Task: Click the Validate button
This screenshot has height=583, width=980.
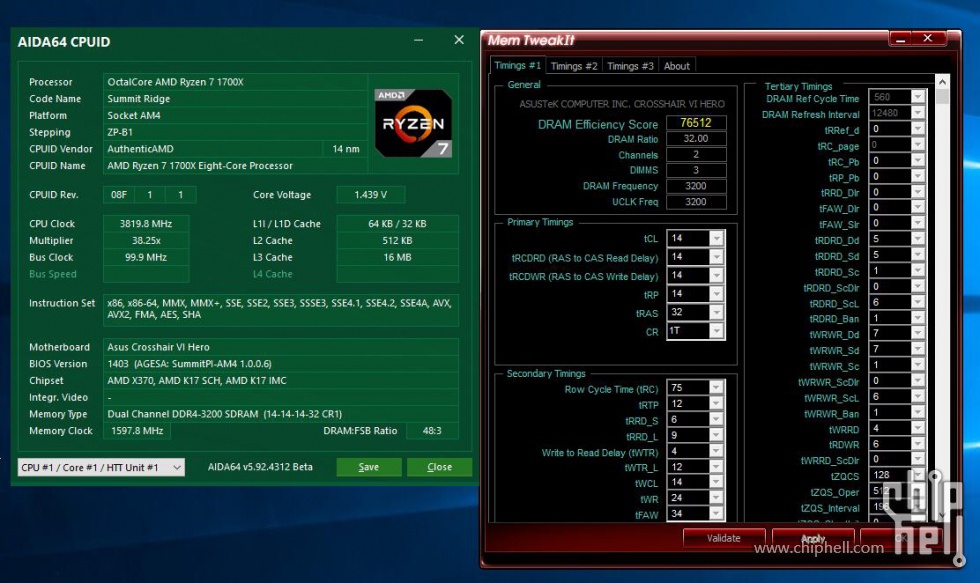Action: pos(724,538)
